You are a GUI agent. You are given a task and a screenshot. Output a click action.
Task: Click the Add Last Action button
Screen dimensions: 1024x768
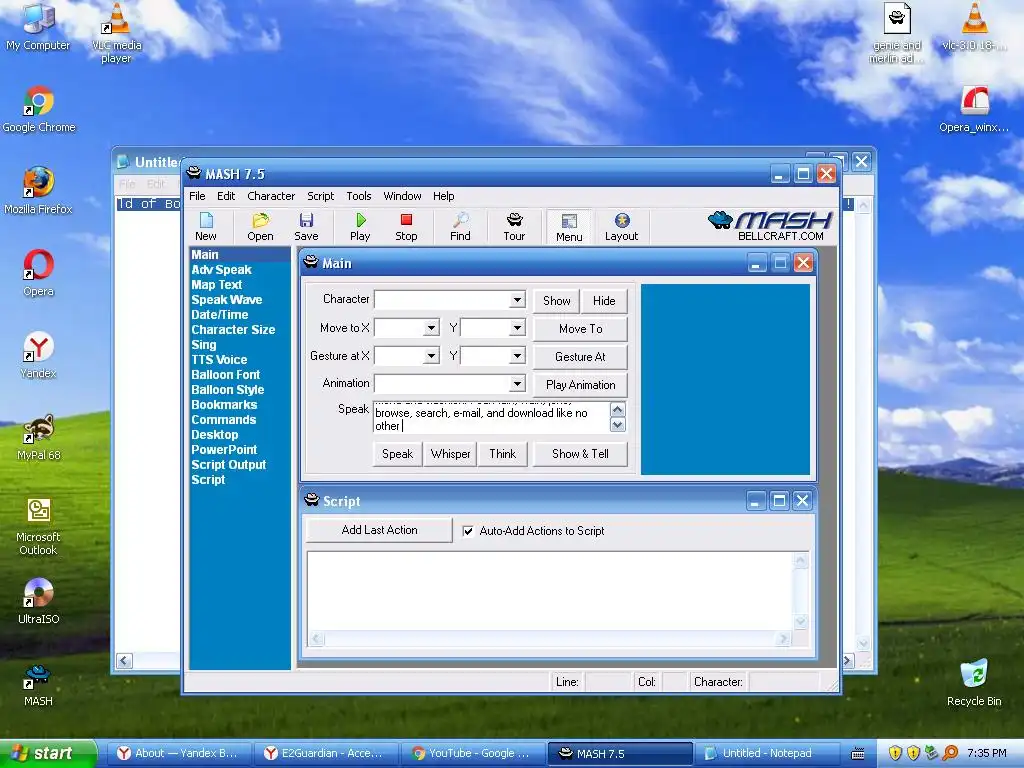click(379, 530)
